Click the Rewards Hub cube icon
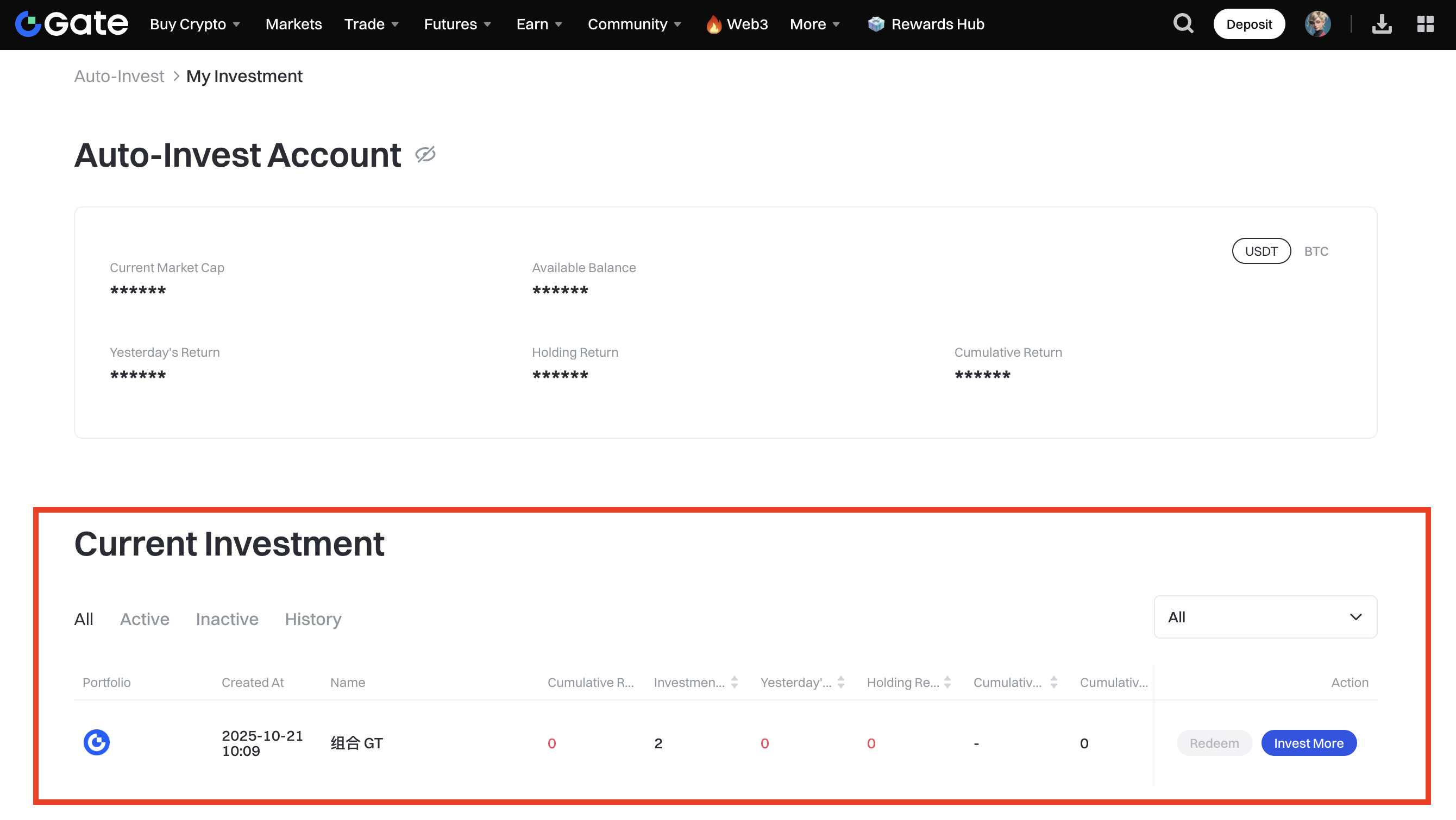The image size is (1456, 820). [876, 24]
